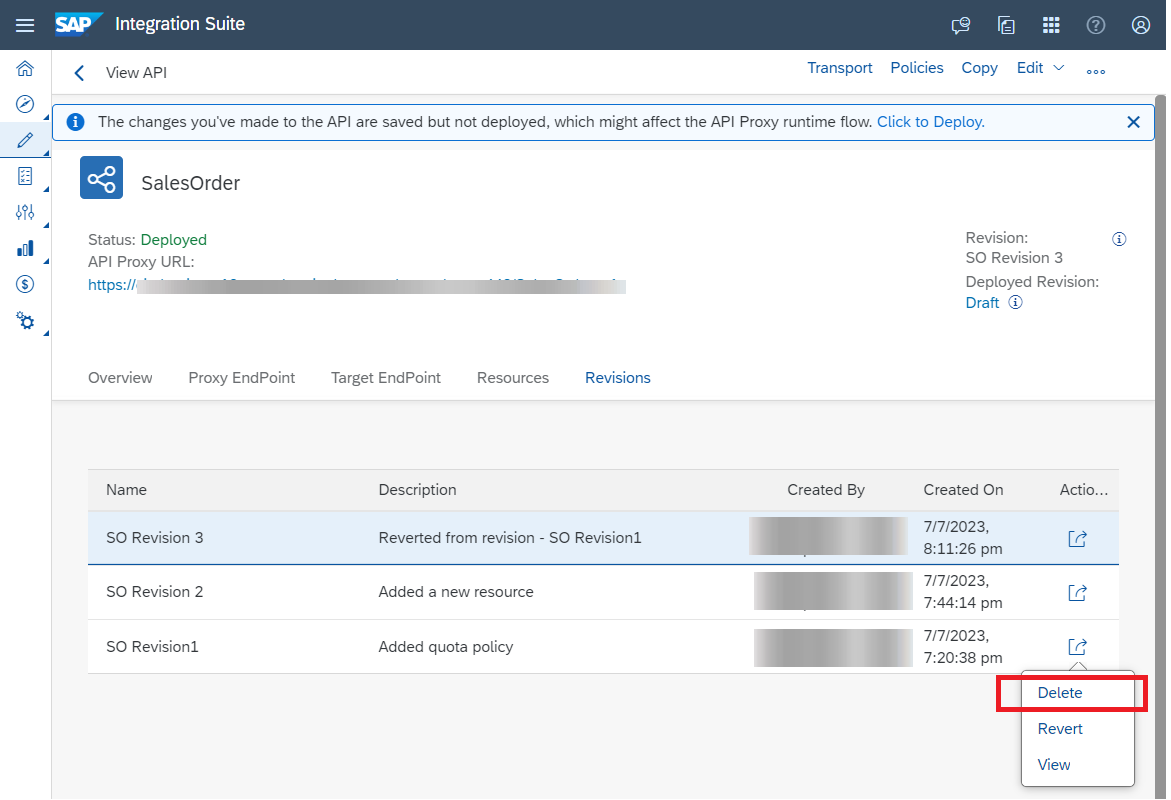Screen dimensions: 1171x800
Task: Click the Created On column header
Action: click(x=963, y=490)
